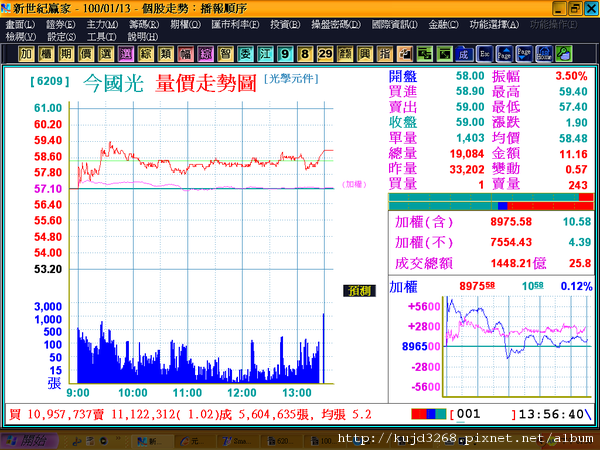The height and width of the screenshot is (450, 600).
Task: Open the 工具(T) menu
Action: pyautogui.click(x=101, y=37)
